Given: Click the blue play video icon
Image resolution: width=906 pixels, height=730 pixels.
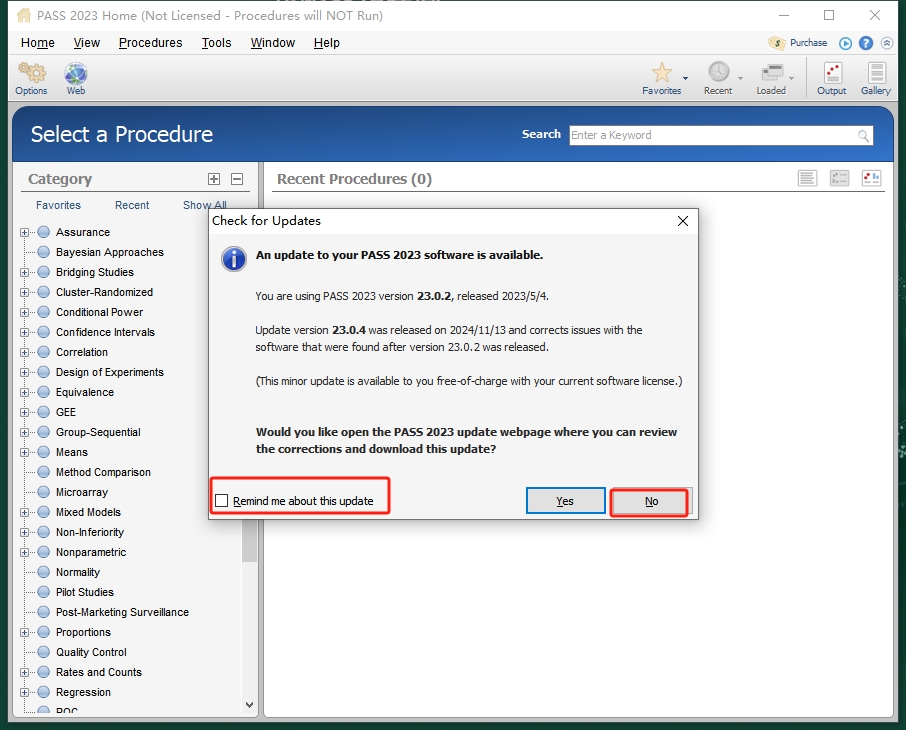Looking at the screenshot, I should click(845, 43).
